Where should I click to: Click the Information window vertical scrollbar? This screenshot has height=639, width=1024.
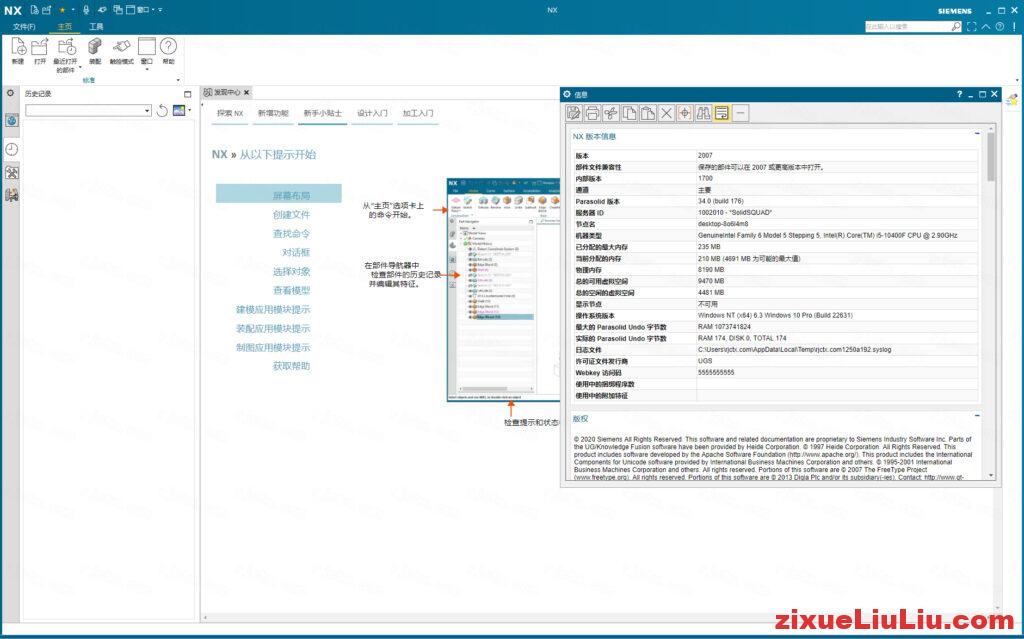pyautogui.click(x=991, y=302)
